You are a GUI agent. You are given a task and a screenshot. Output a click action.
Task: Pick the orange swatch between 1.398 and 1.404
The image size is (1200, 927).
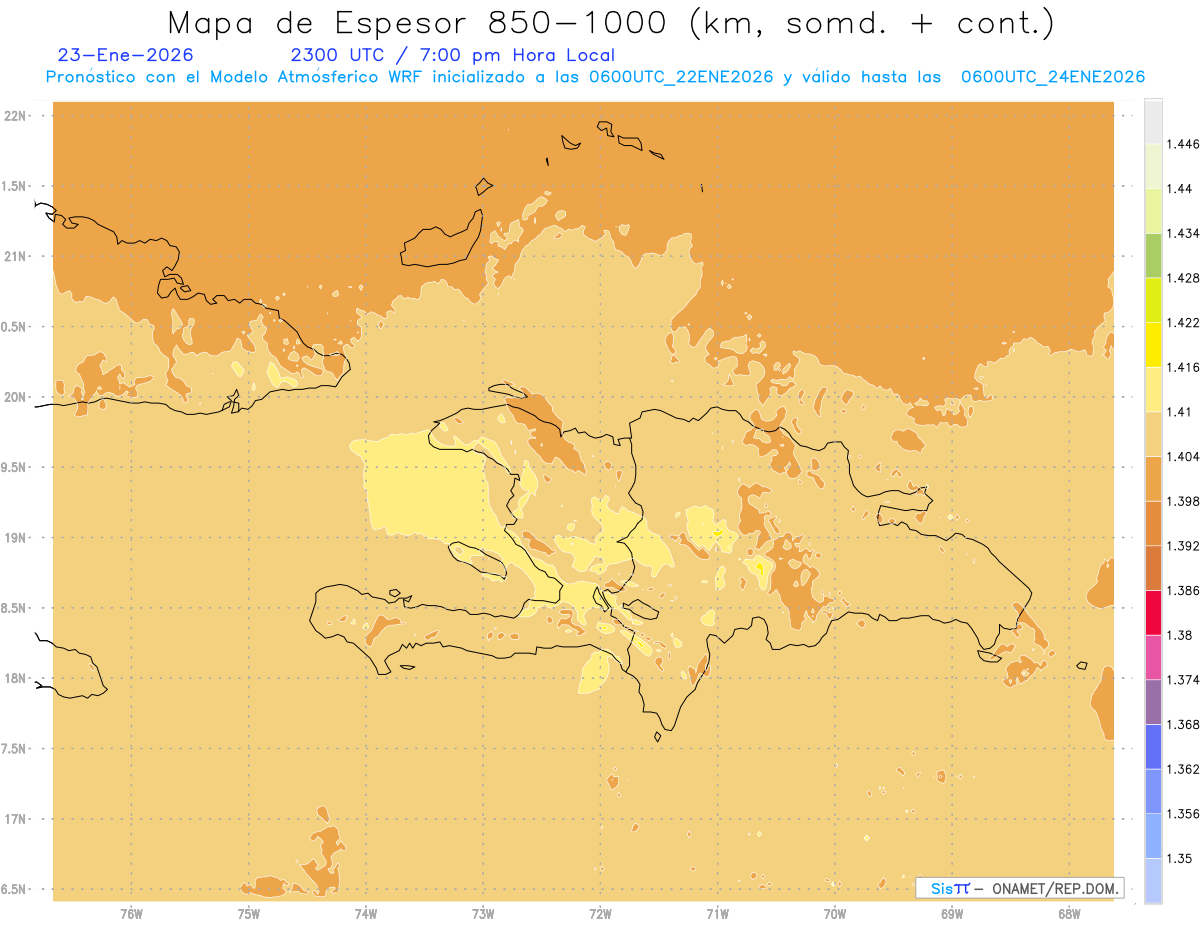1153,478
